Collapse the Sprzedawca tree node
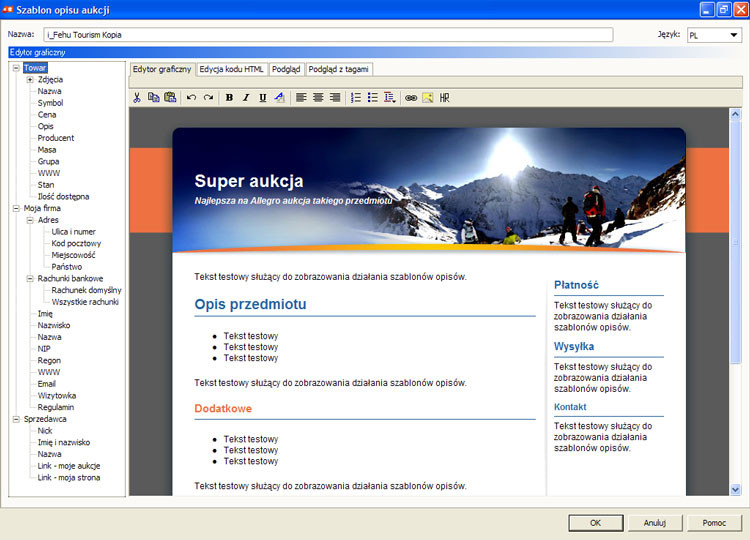750x540 pixels. click(16, 419)
